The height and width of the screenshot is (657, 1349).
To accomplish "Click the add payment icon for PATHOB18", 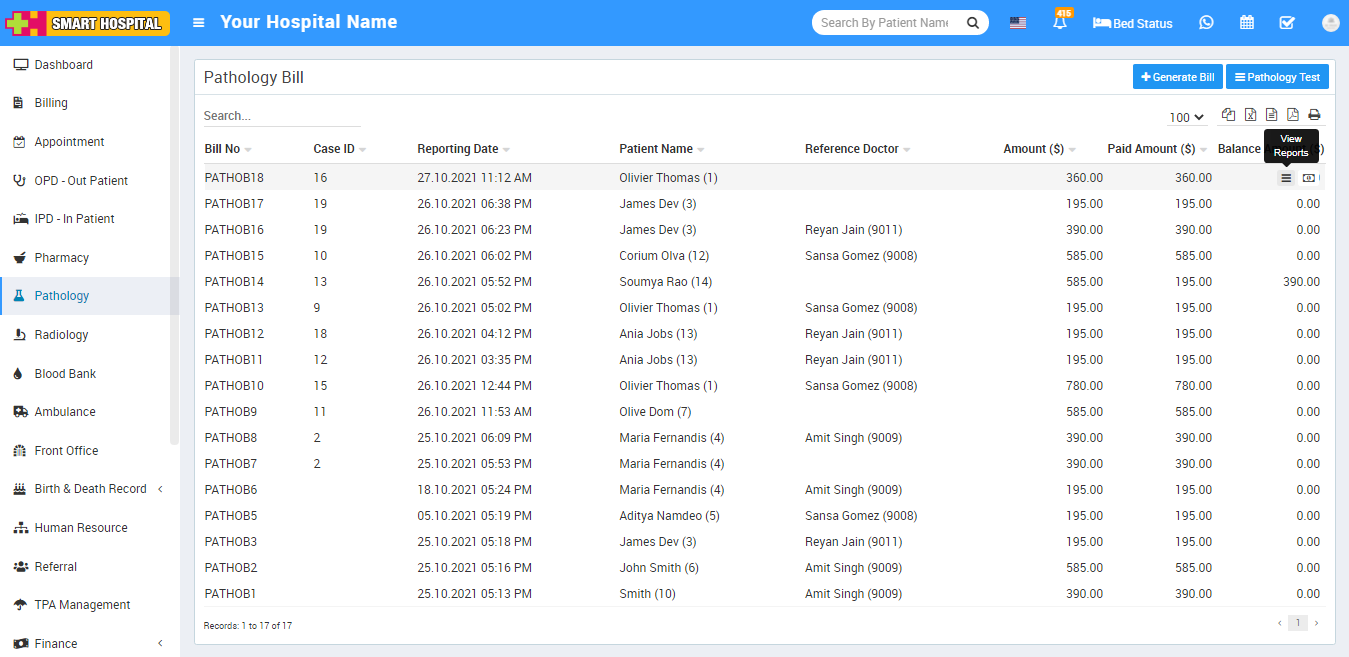I will tap(1309, 178).
